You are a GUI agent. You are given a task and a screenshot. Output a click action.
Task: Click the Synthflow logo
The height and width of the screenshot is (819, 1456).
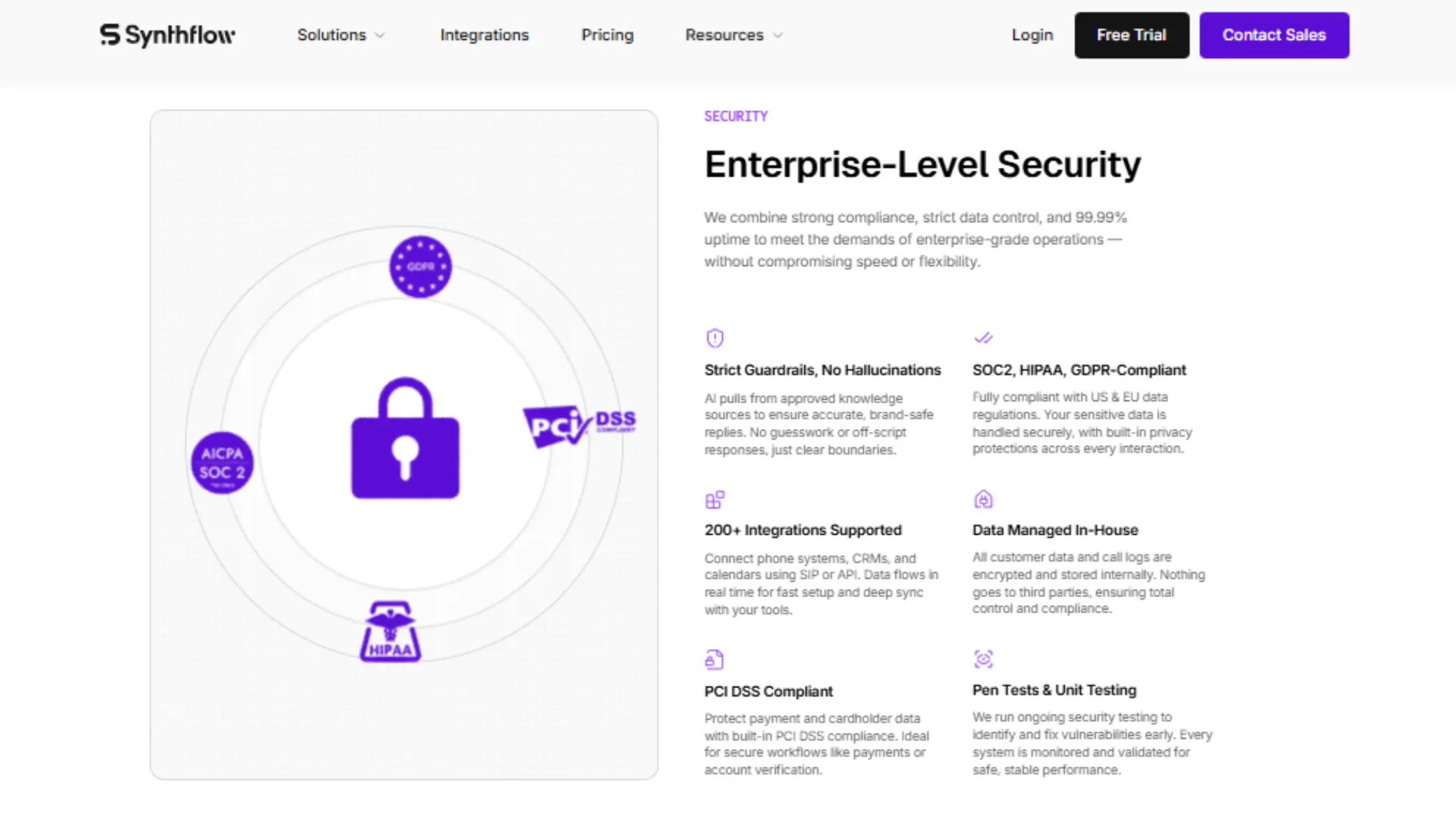click(168, 35)
